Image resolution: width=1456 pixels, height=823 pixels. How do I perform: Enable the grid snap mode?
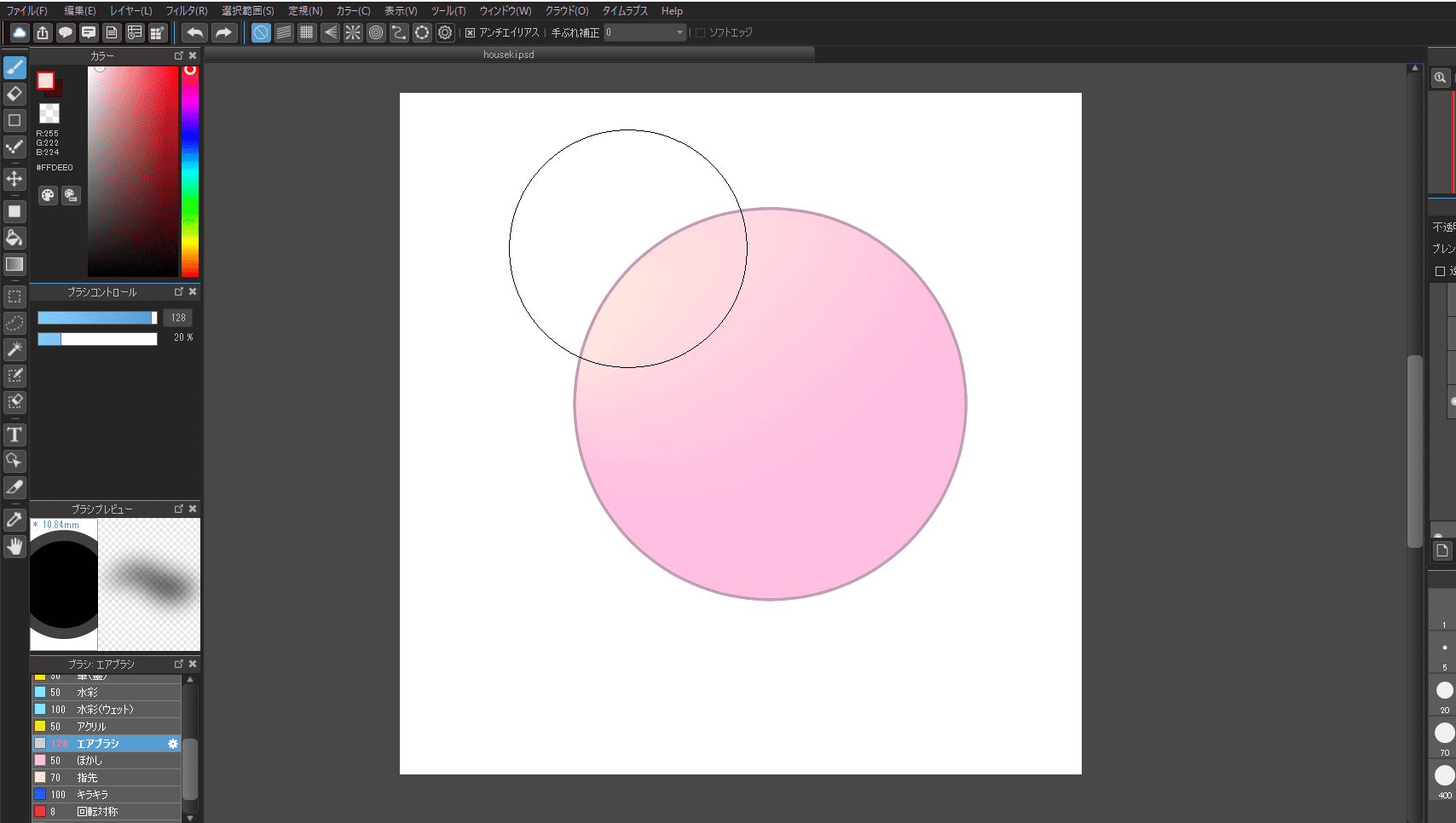click(x=306, y=32)
